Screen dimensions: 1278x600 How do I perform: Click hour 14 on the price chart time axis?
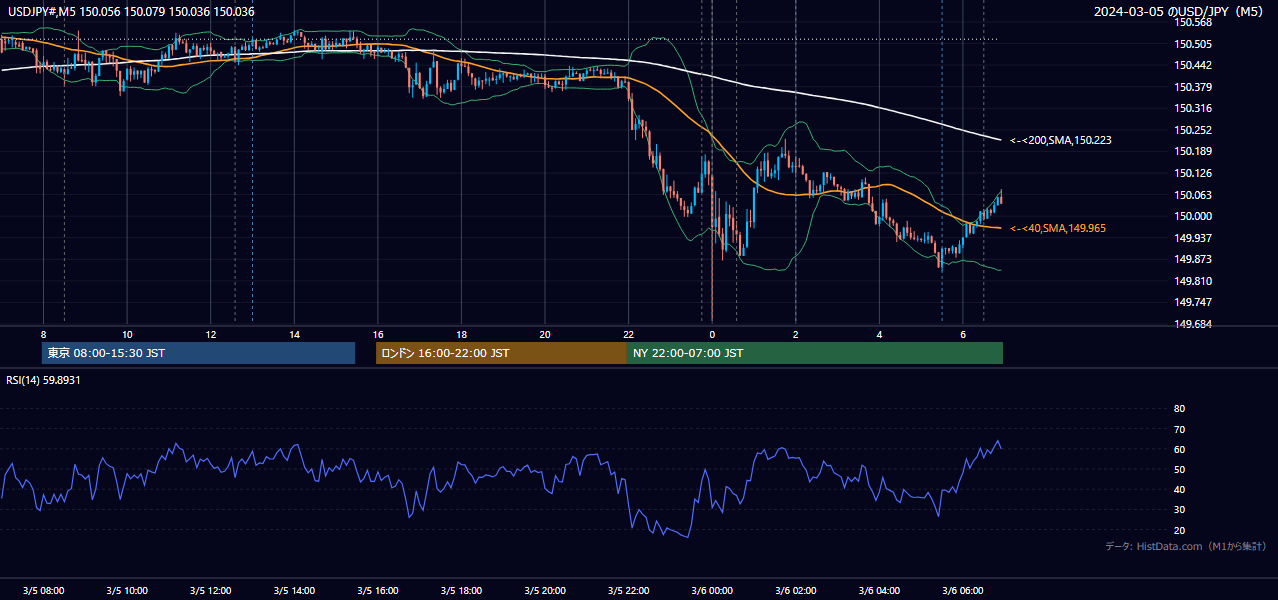294,334
